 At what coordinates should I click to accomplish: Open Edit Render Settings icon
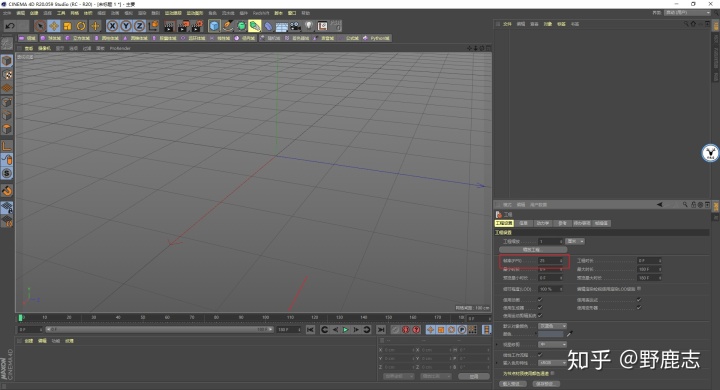(197, 26)
